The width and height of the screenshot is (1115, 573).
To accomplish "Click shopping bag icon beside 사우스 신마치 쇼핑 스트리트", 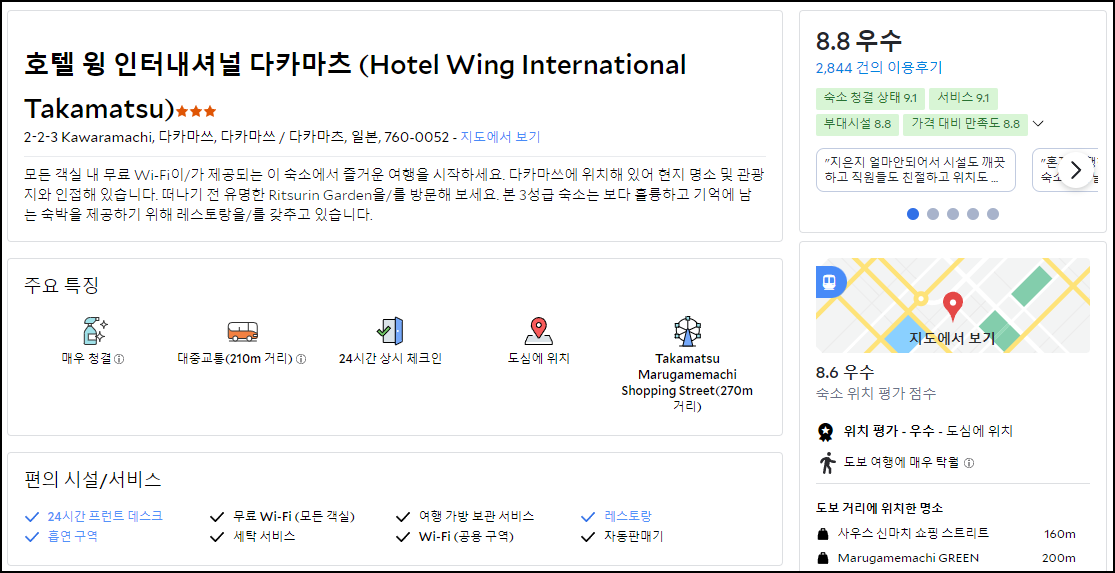I will click(823, 533).
